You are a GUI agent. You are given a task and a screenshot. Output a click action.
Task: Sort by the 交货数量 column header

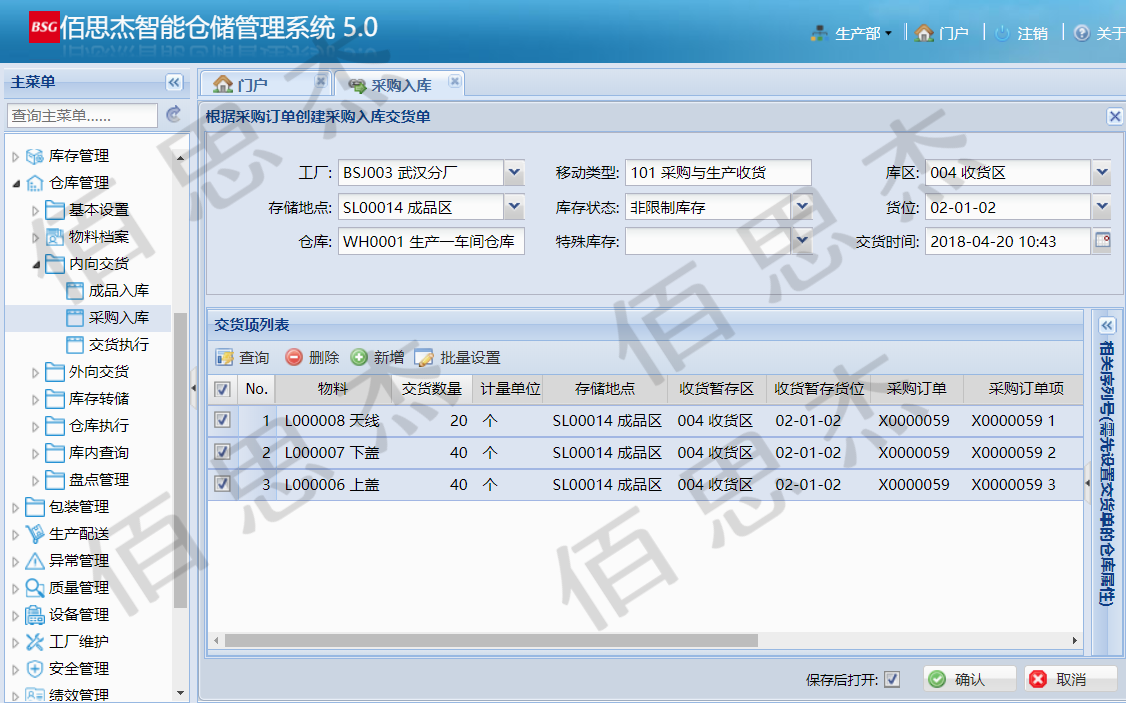pos(432,388)
